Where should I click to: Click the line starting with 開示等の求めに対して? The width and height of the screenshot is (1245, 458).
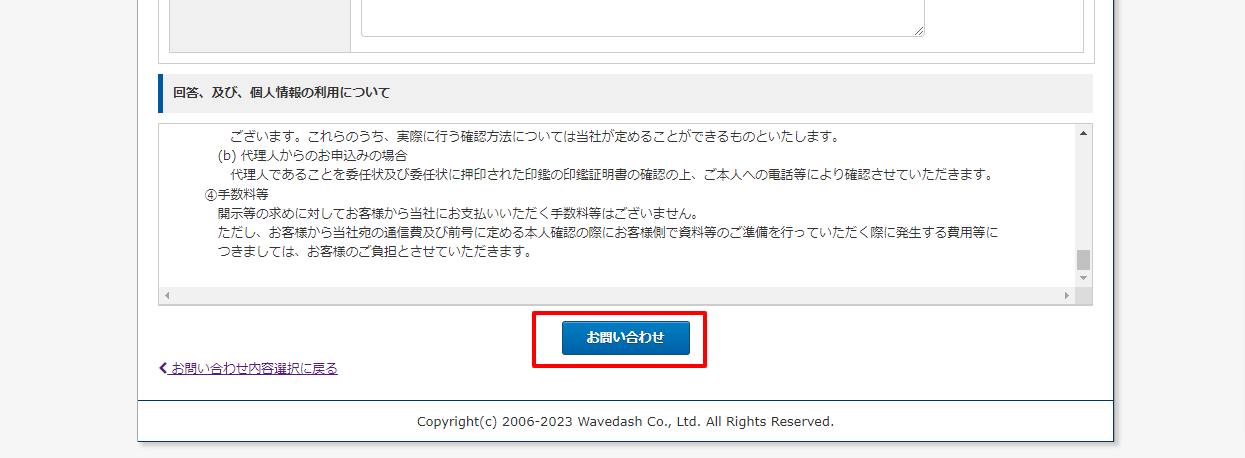coord(457,213)
